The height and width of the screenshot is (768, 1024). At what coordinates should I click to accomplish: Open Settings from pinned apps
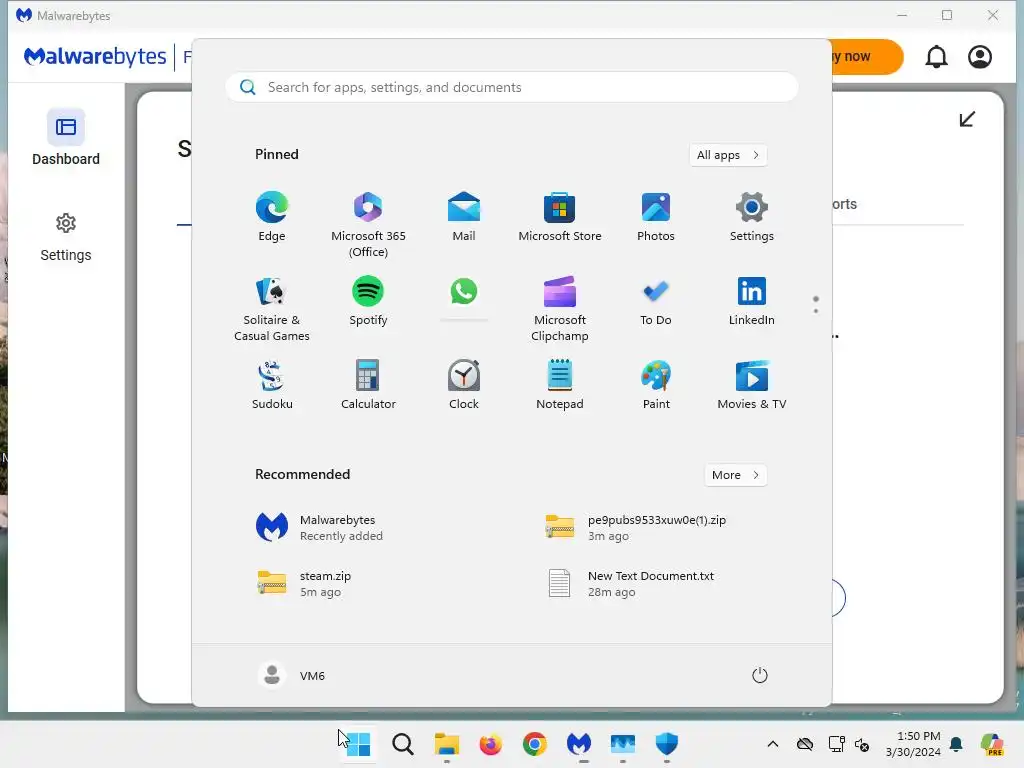[x=752, y=217]
